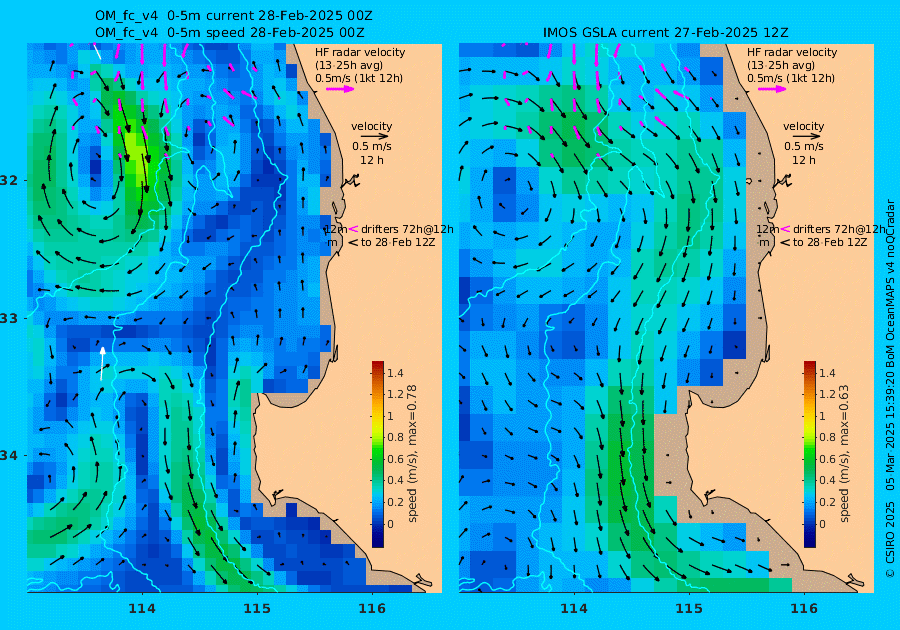This screenshot has height=630, width=900.
Task: Click the left panel 'to 28 Feb 12Z' text
Action: tap(398, 242)
